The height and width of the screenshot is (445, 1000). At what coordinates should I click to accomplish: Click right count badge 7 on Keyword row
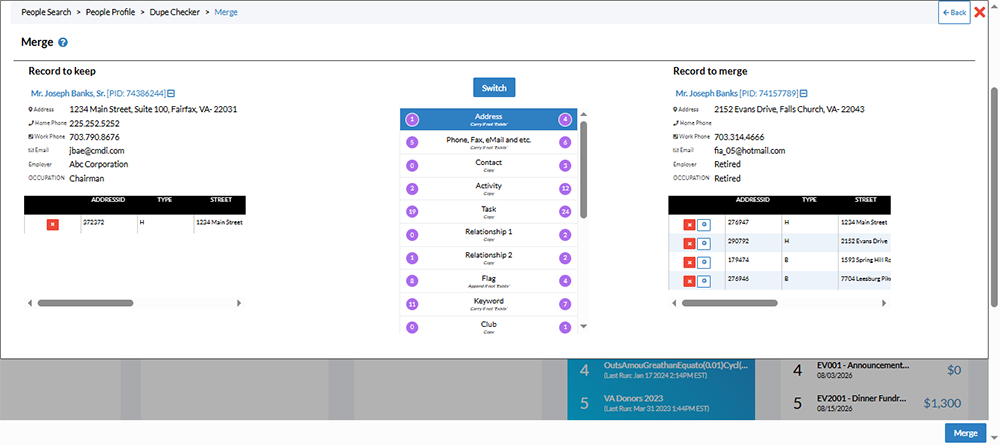click(564, 304)
